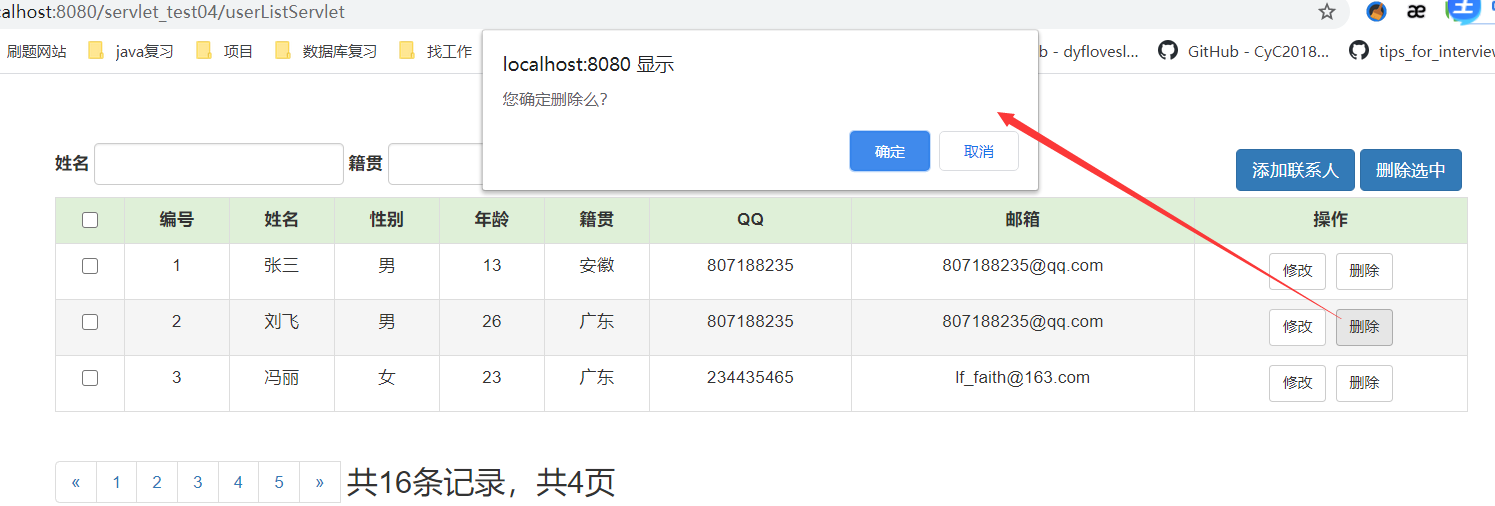Open the 项目 bookmark folder

225,51
